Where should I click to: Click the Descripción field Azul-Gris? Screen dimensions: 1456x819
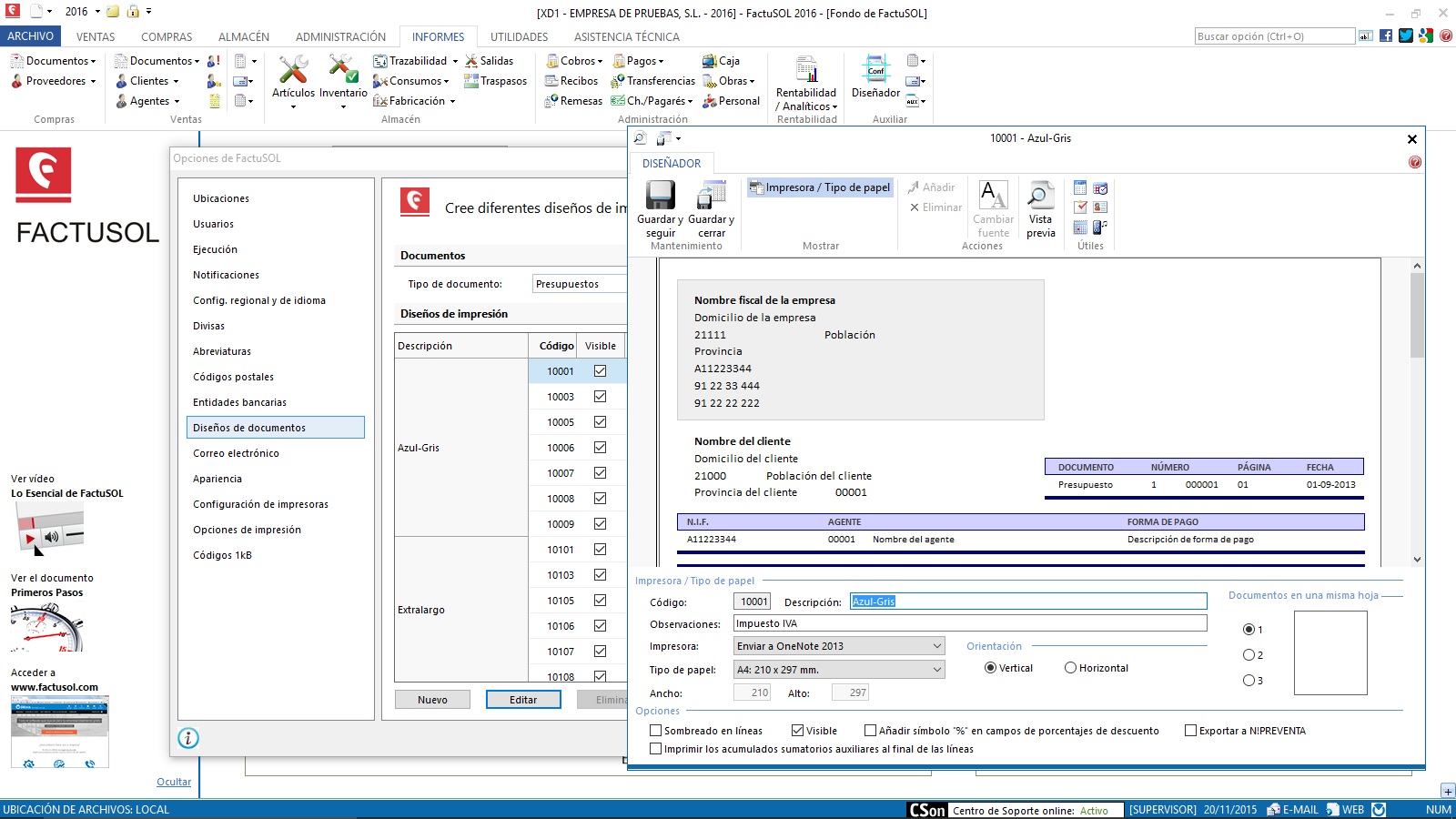click(x=1028, y=602)
